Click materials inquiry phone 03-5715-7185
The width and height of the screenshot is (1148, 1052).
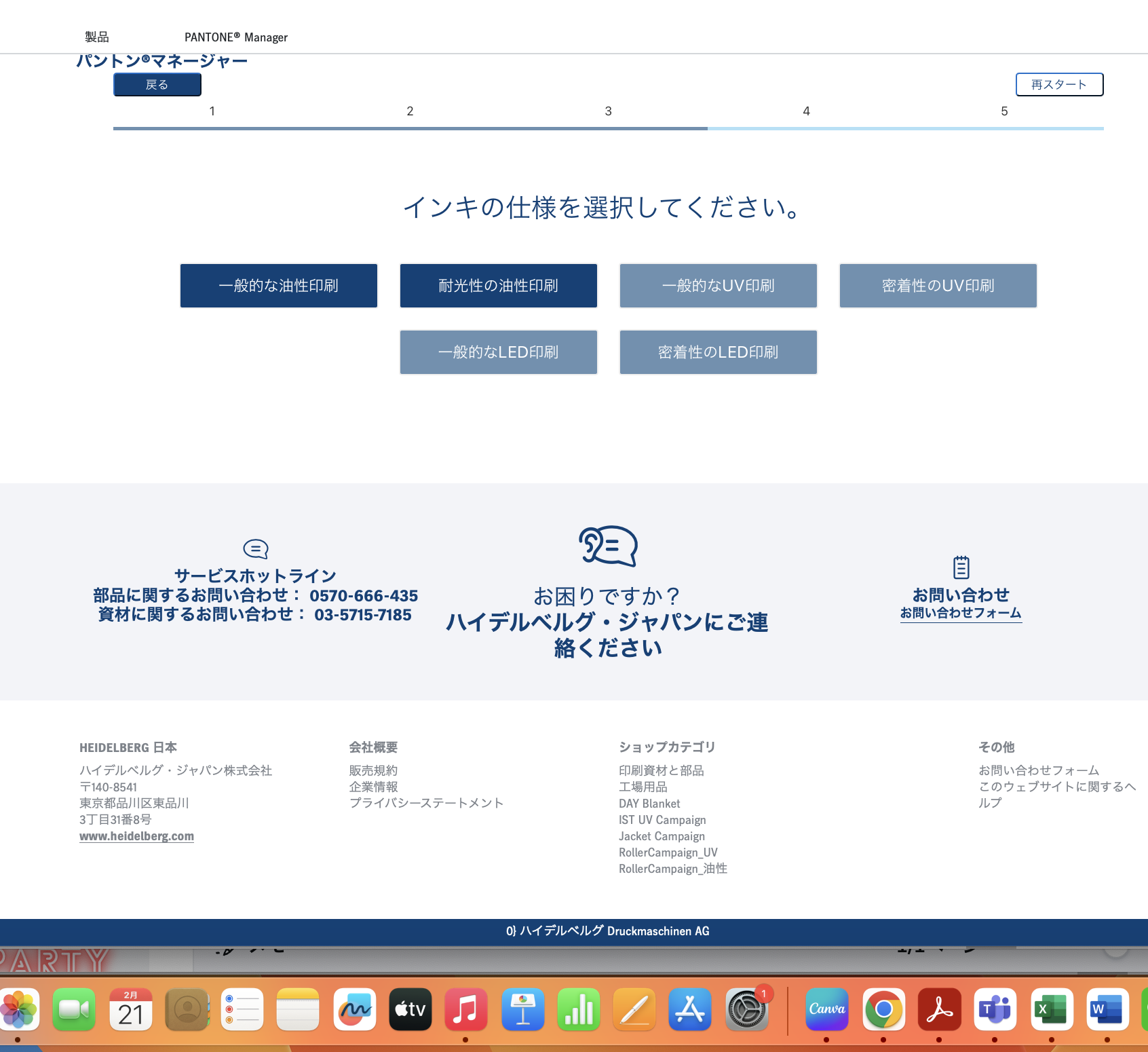coord(363,615)
